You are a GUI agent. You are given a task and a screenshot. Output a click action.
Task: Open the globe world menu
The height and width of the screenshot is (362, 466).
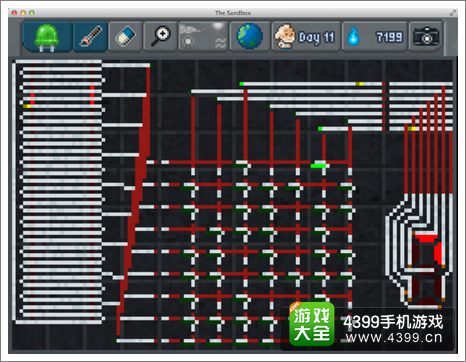[x=250, y=36]
